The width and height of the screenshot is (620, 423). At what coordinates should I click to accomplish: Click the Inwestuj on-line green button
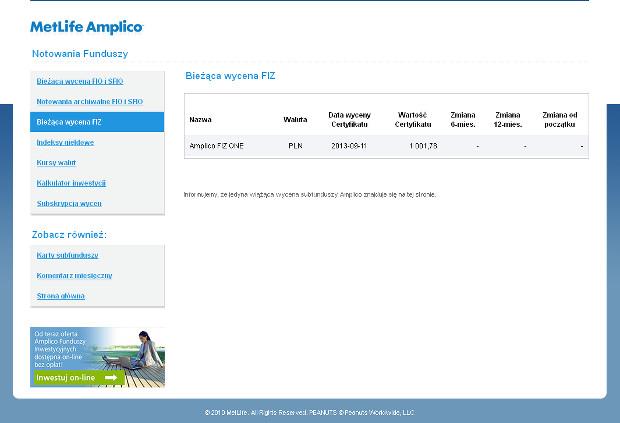78,378
